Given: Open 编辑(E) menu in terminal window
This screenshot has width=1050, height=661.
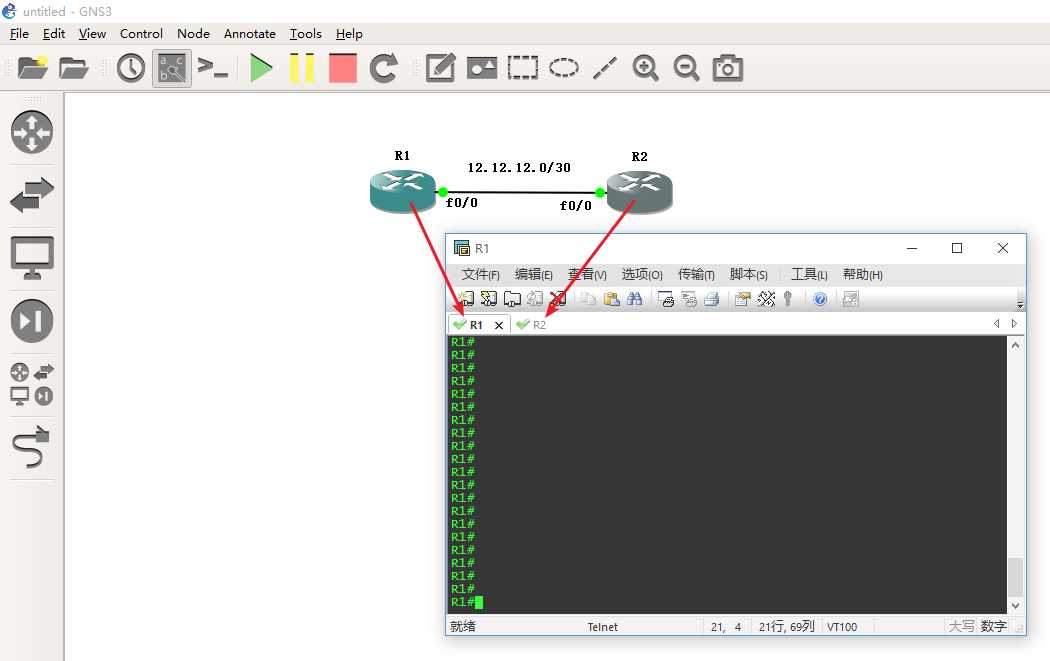Looking at the screenshot, I should click(x=534, y=275).
